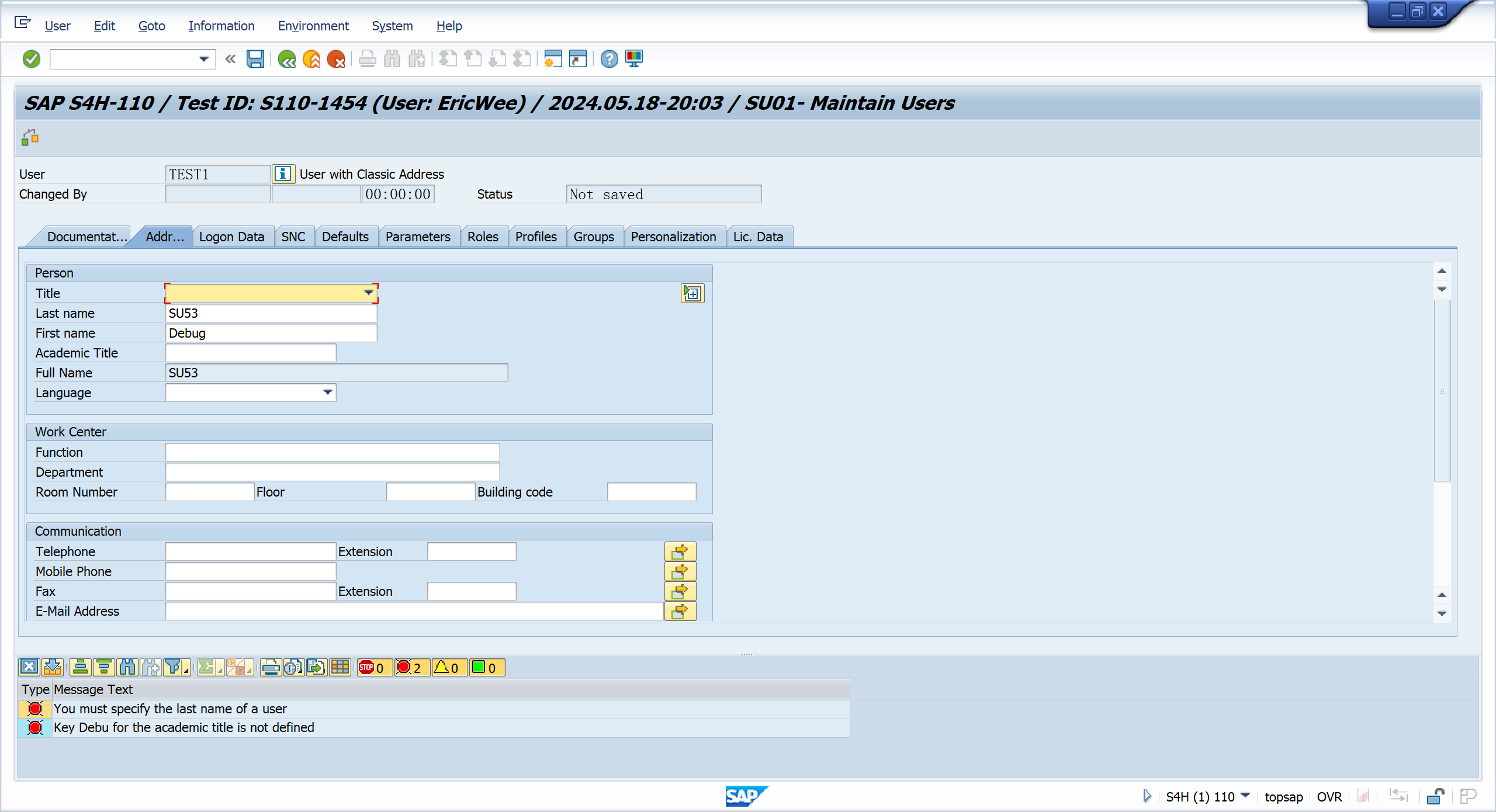The width and height of the screenshot is (1496, 812).
Task: Click the user info icon beside TEST1
Action: pos(283,173)
